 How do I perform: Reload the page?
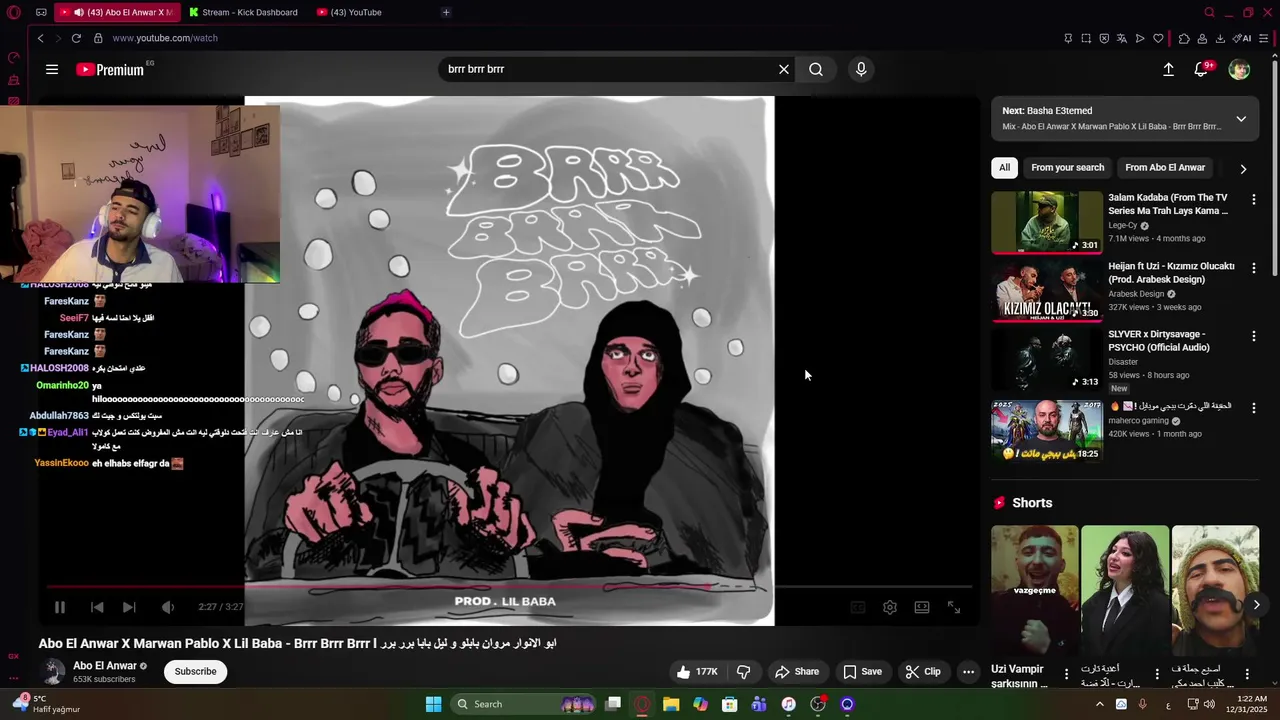click(76, 38)
